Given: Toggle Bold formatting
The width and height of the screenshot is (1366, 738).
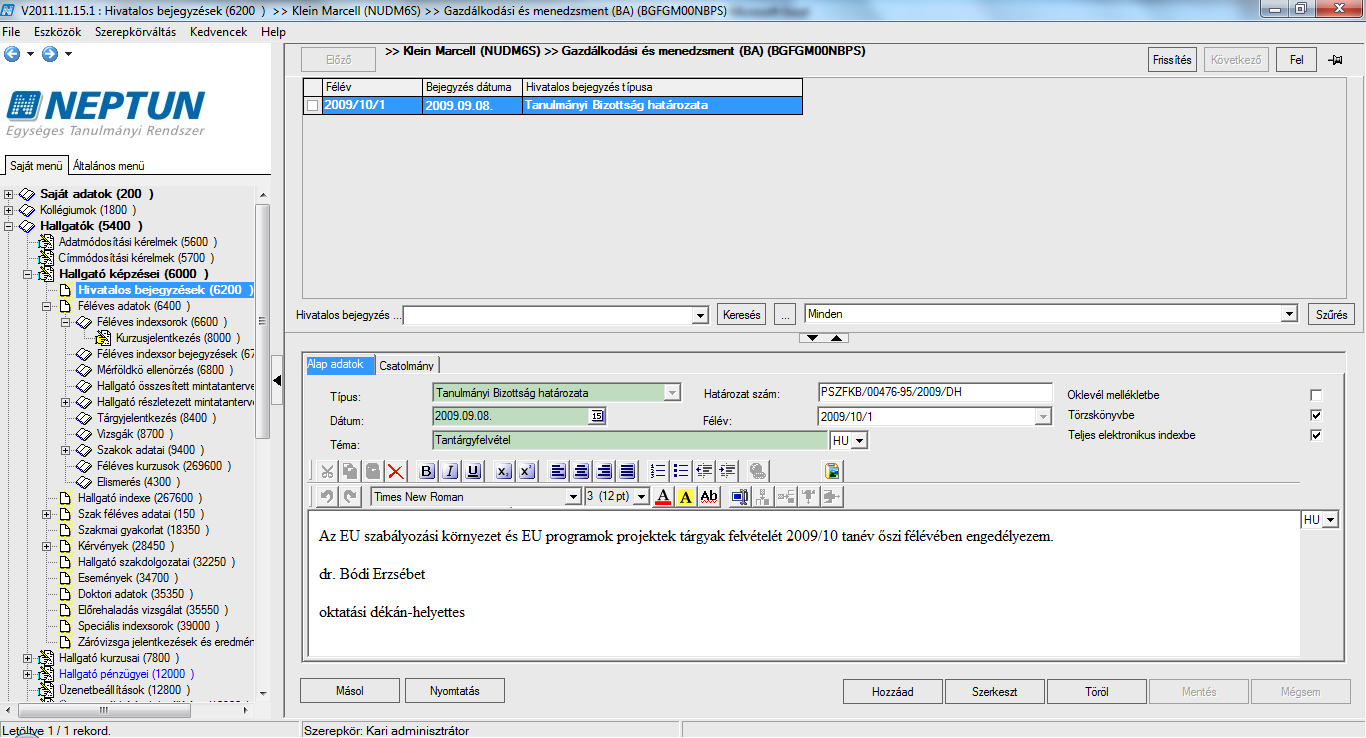Looking at the screenshot, I should pos(427,471).
